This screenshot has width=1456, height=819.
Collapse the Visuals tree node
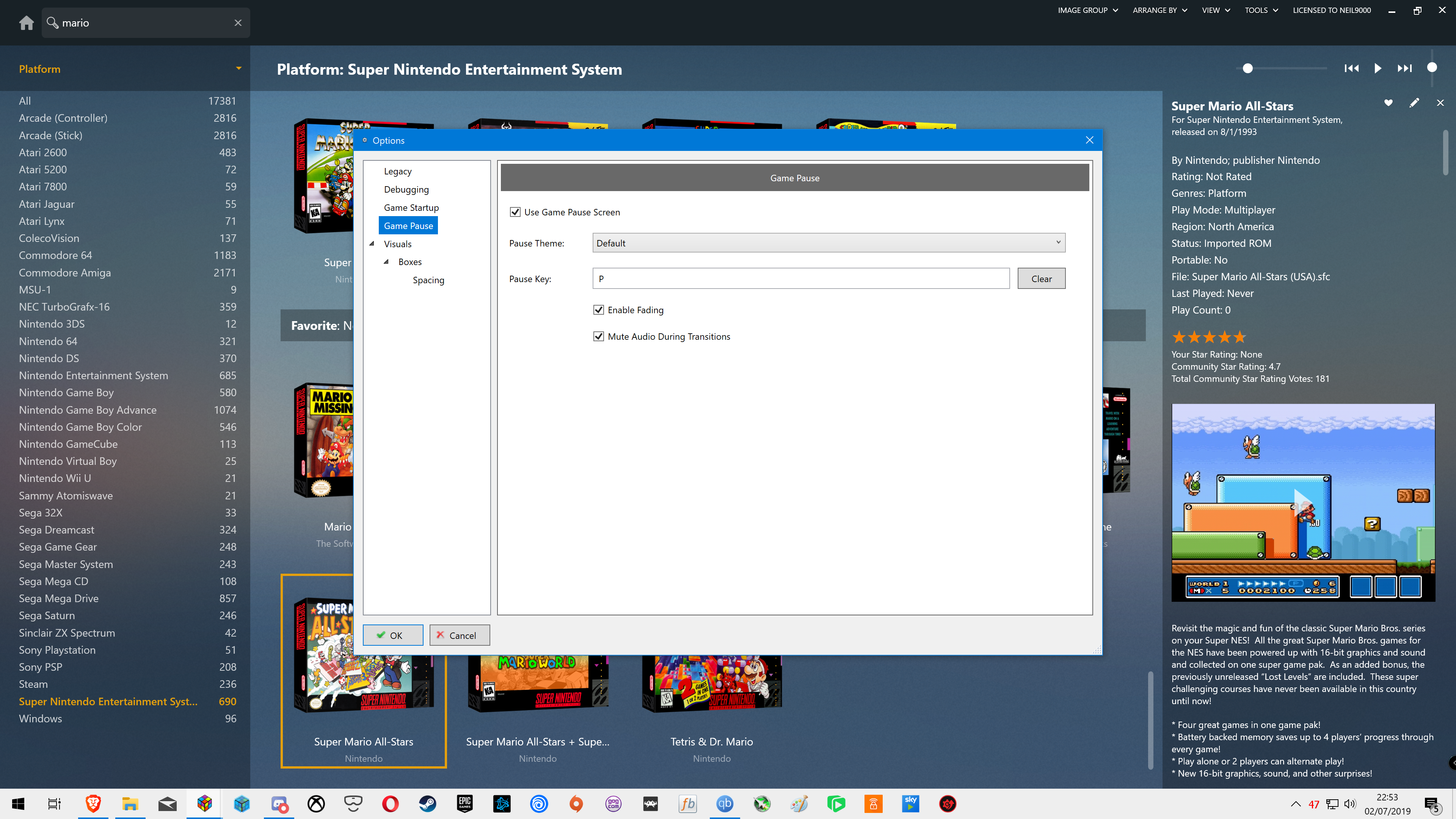pyautogui.click(x=372, y=243)
